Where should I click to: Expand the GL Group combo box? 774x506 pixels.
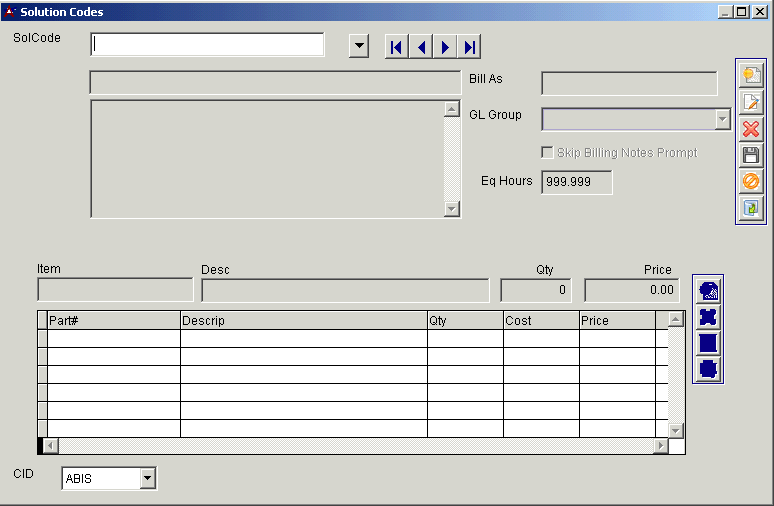(723, 119)
